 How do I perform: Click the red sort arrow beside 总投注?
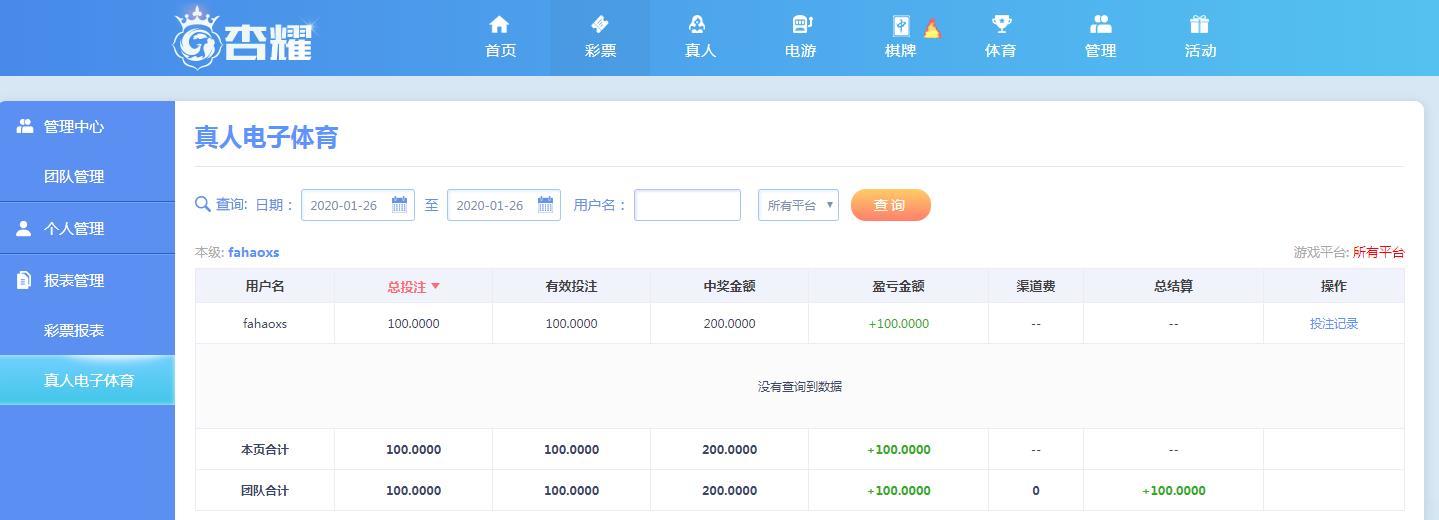[435, 286]
